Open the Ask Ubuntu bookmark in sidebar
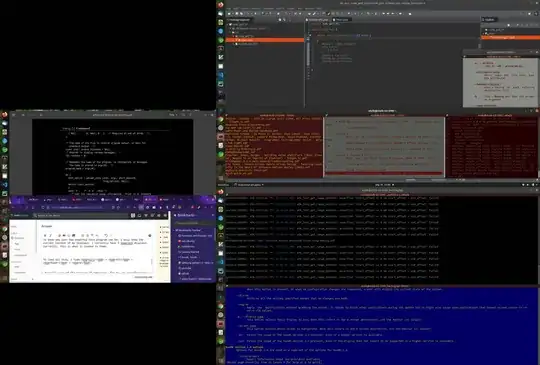540x365 pixels. [188, 241]
